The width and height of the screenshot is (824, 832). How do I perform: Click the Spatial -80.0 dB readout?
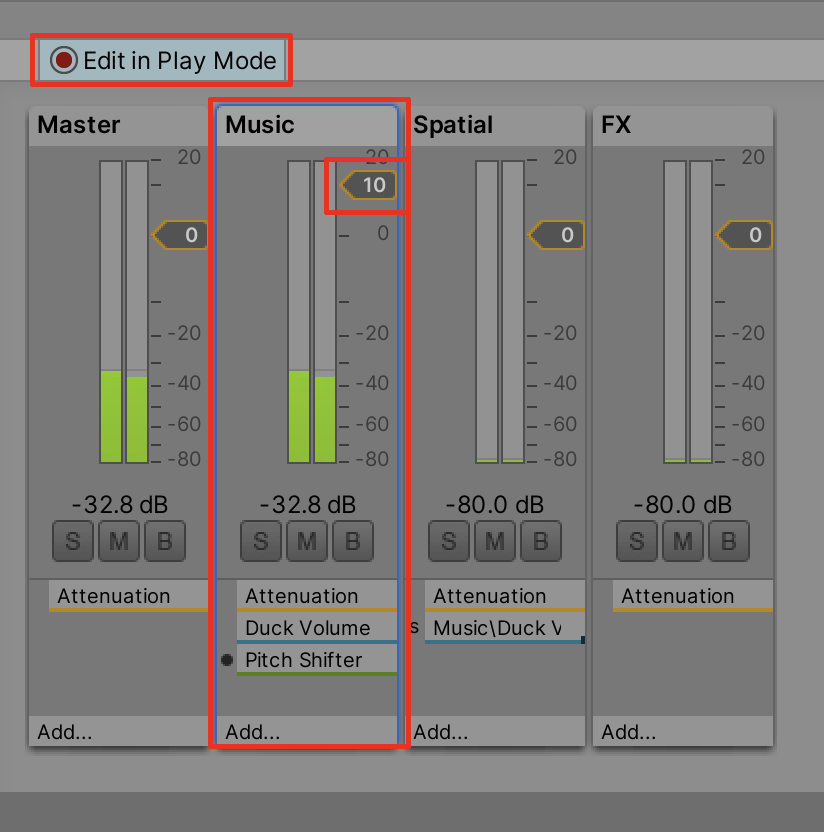[495, 504]
